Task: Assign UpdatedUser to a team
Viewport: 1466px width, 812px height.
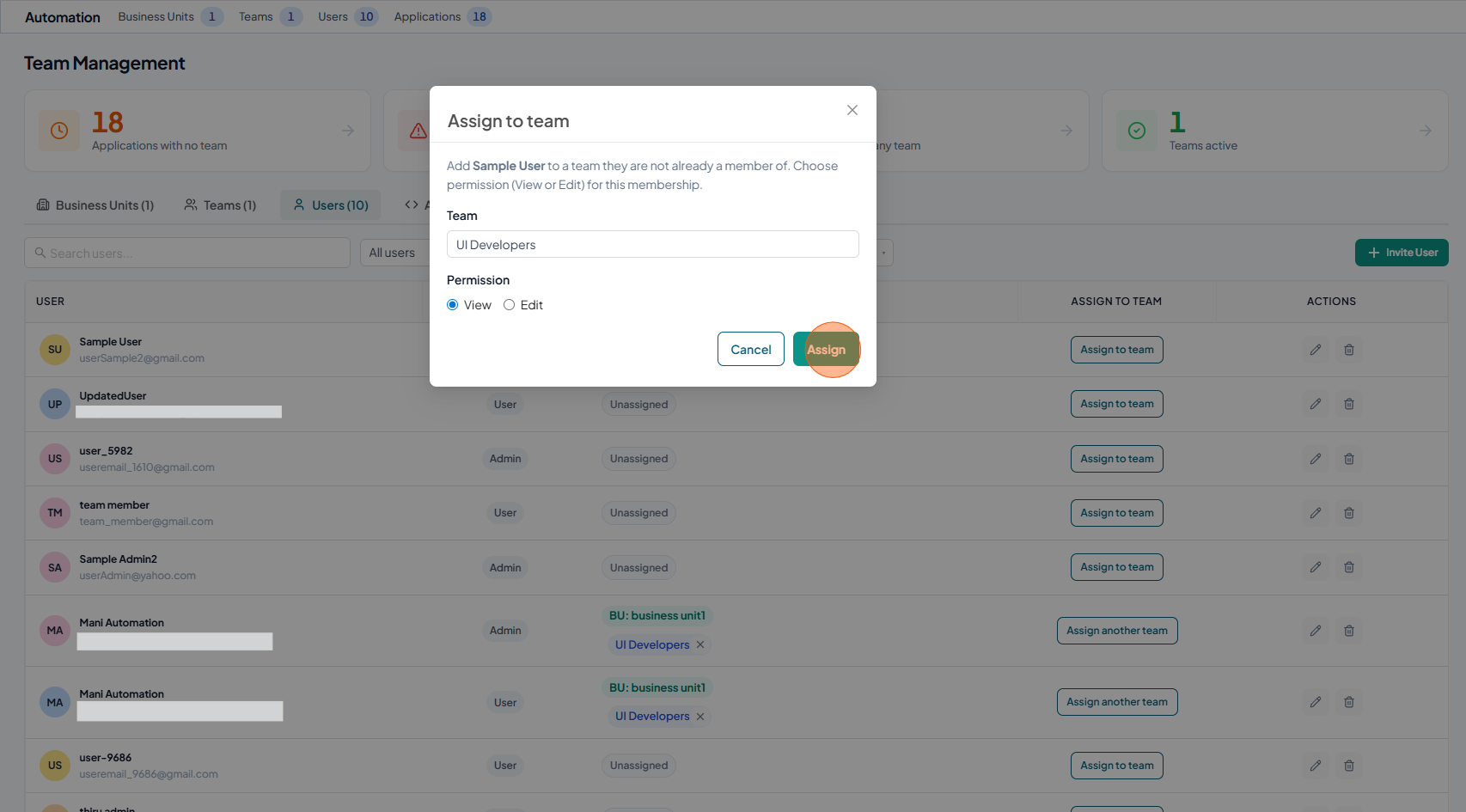Action: [x=1117, y=404]
